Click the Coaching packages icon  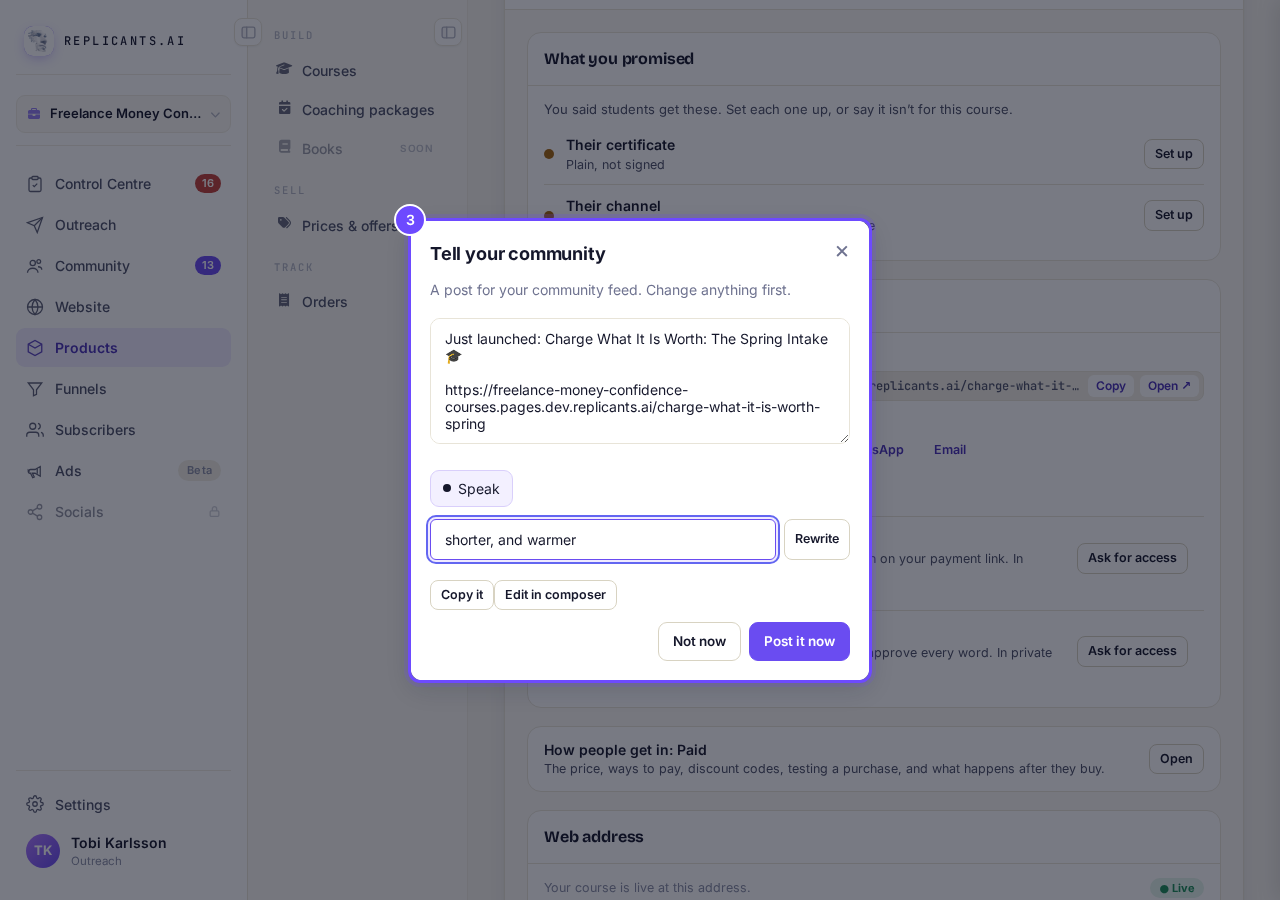point(284,108)
